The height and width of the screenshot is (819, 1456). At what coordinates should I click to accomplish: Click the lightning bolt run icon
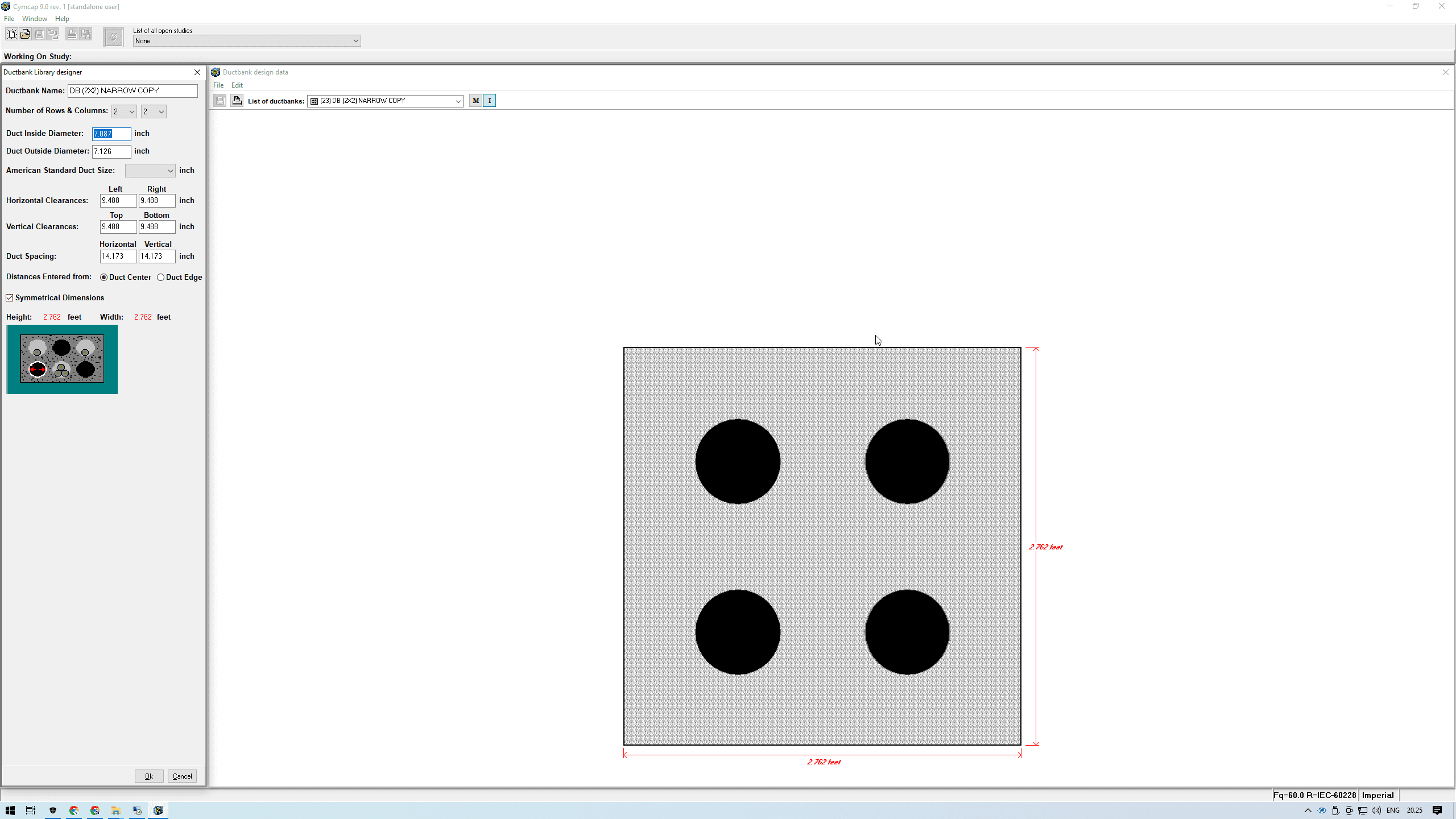[114, 38]
